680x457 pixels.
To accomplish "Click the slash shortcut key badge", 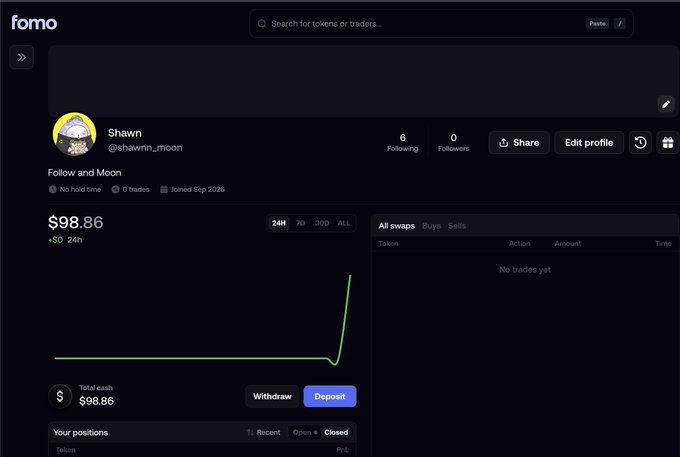I will pyautogui.click(x=620, y=23).
